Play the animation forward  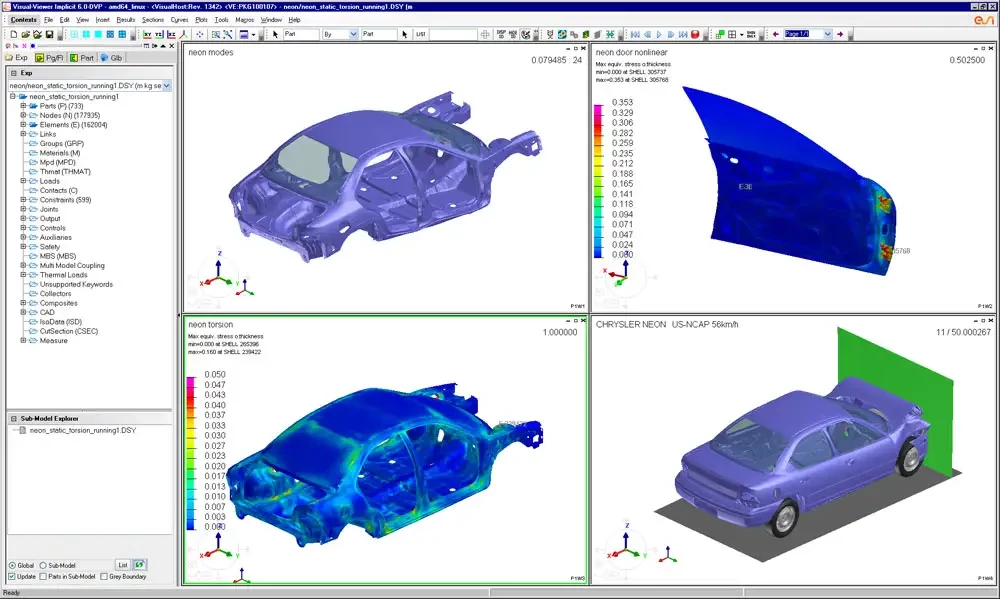click(659, 34)
